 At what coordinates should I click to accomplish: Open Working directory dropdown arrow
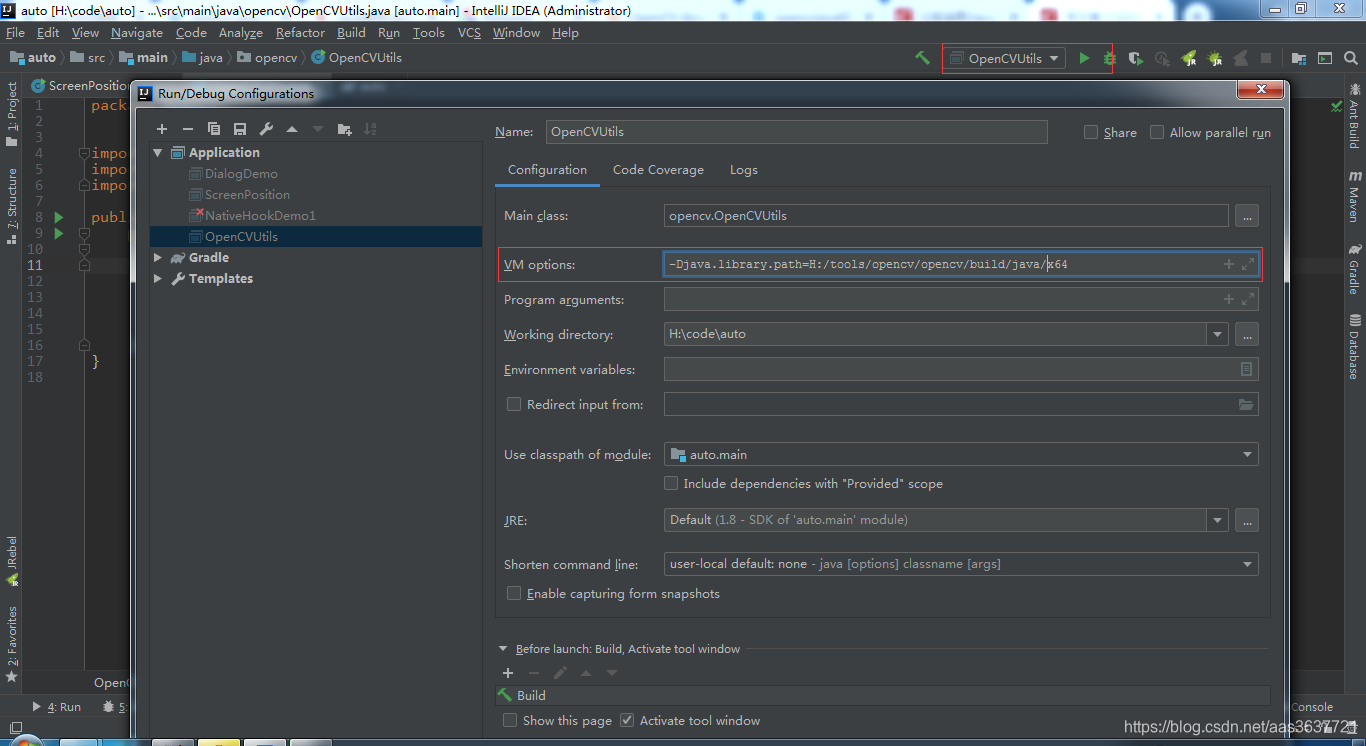[x=1217, y=334]
